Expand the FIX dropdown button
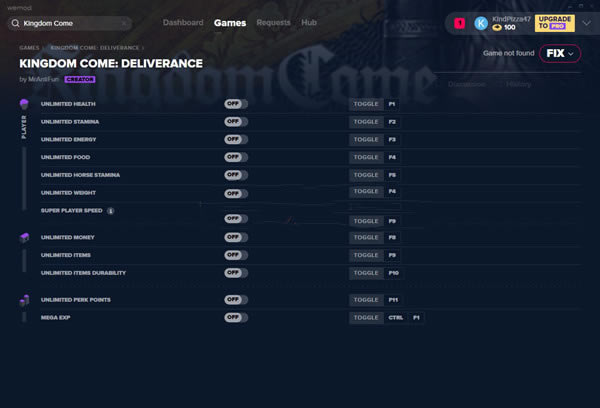Image resolution: width=600 pixels, height=408 pixels. tap(559, 53)
